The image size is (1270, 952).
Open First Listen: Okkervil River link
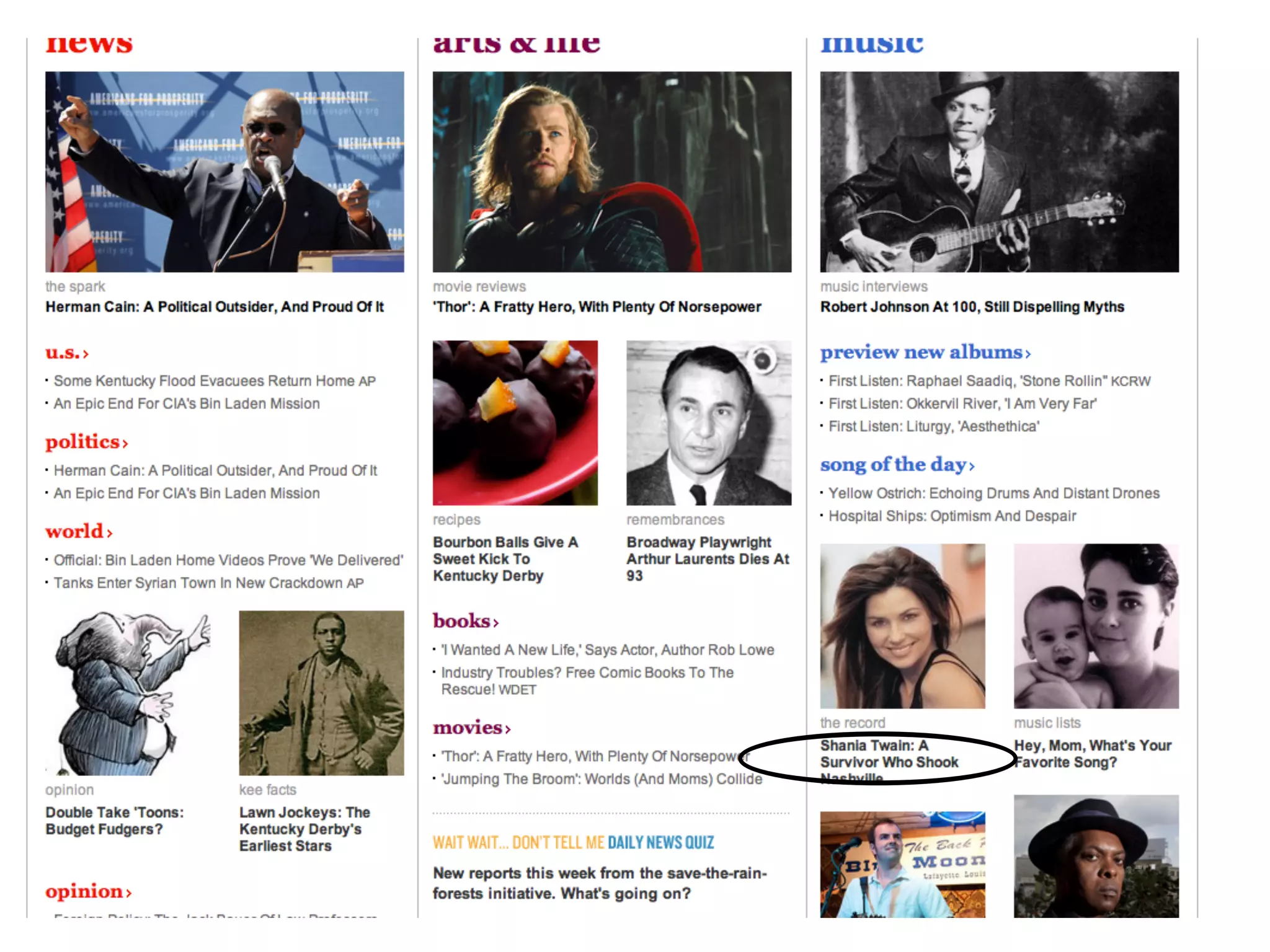(962, 403)
